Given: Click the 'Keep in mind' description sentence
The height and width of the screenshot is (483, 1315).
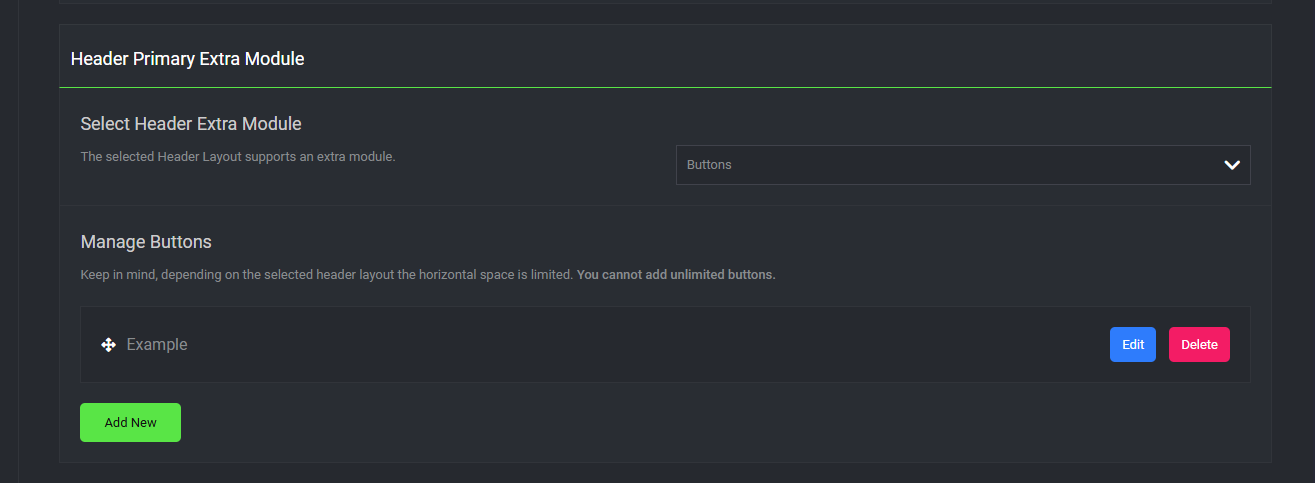Looking at the screenshot, I should click(328, 275).
